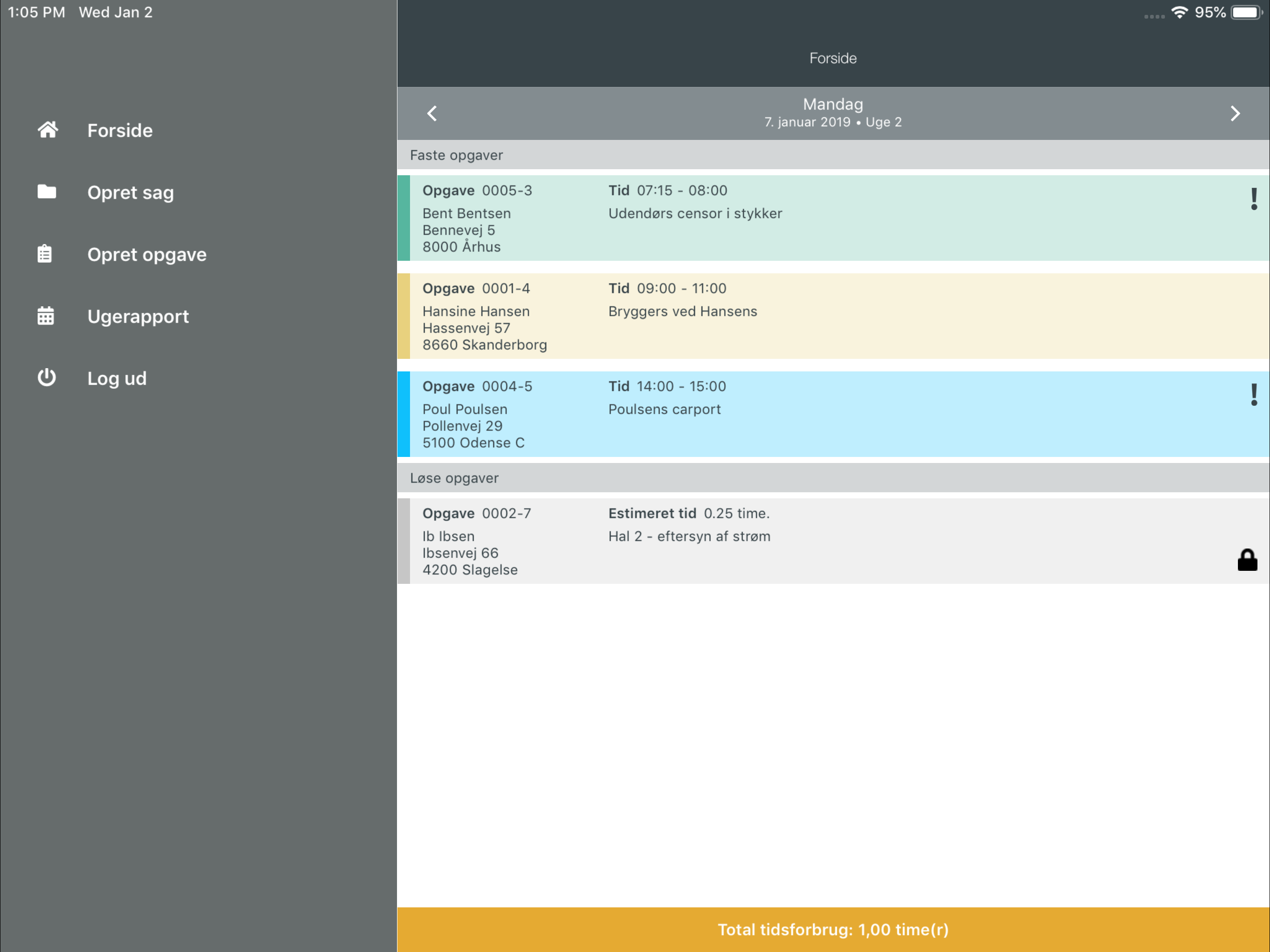Click the Forside title in top bar
Image resolution: width=1270 pixels, height=952 pixels.
coord(833,58)
